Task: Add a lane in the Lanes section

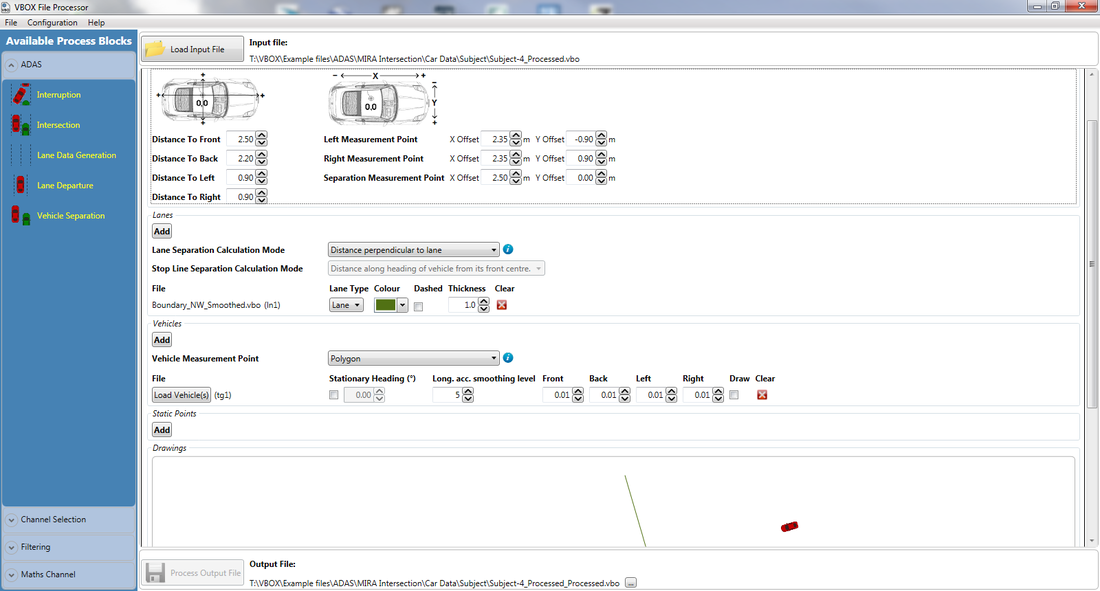Action: (162, 232)
